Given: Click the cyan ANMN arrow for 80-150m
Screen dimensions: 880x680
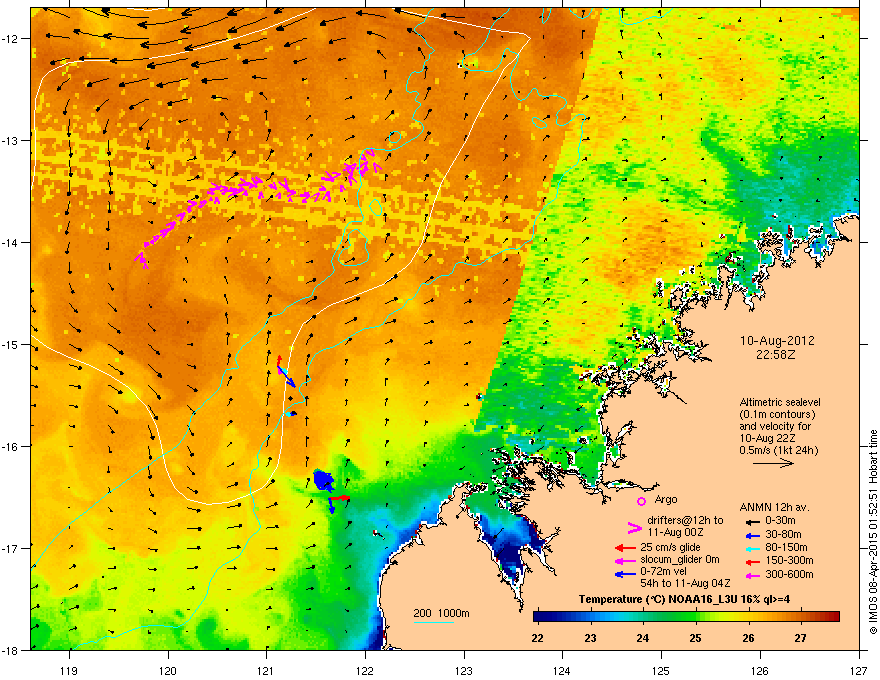Looking at the screenshot, I should point(751,548).
